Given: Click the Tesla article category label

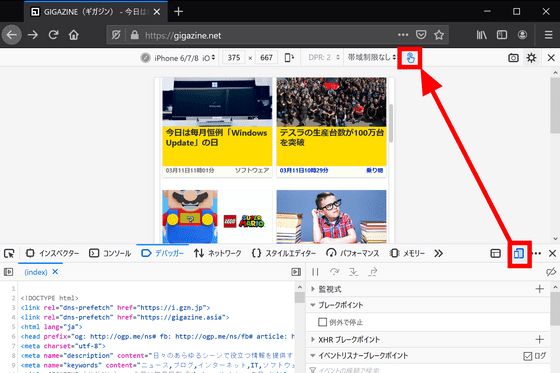Looking at the screenshot, I should pyautogui.click(x=375, y=170).
